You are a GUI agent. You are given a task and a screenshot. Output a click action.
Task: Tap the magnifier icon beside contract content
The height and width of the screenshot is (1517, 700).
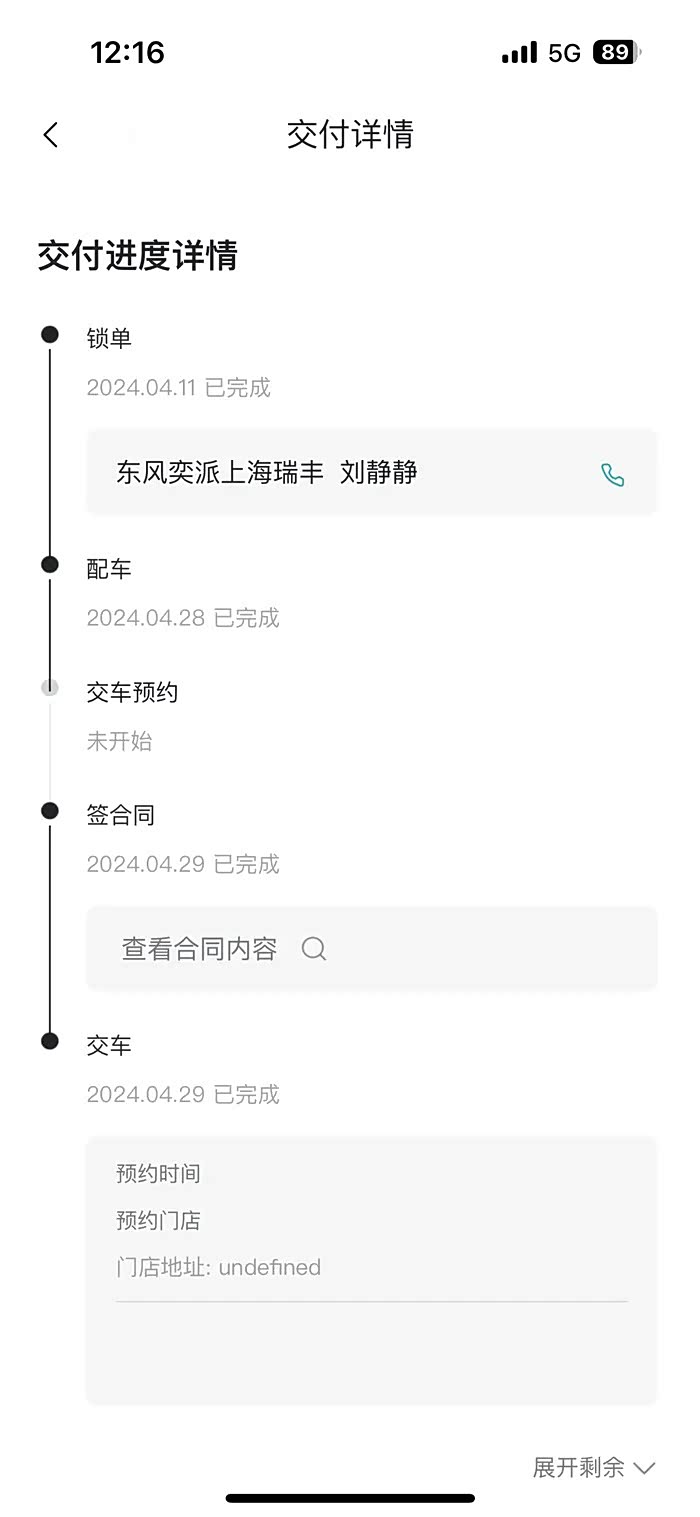(314, 949)
